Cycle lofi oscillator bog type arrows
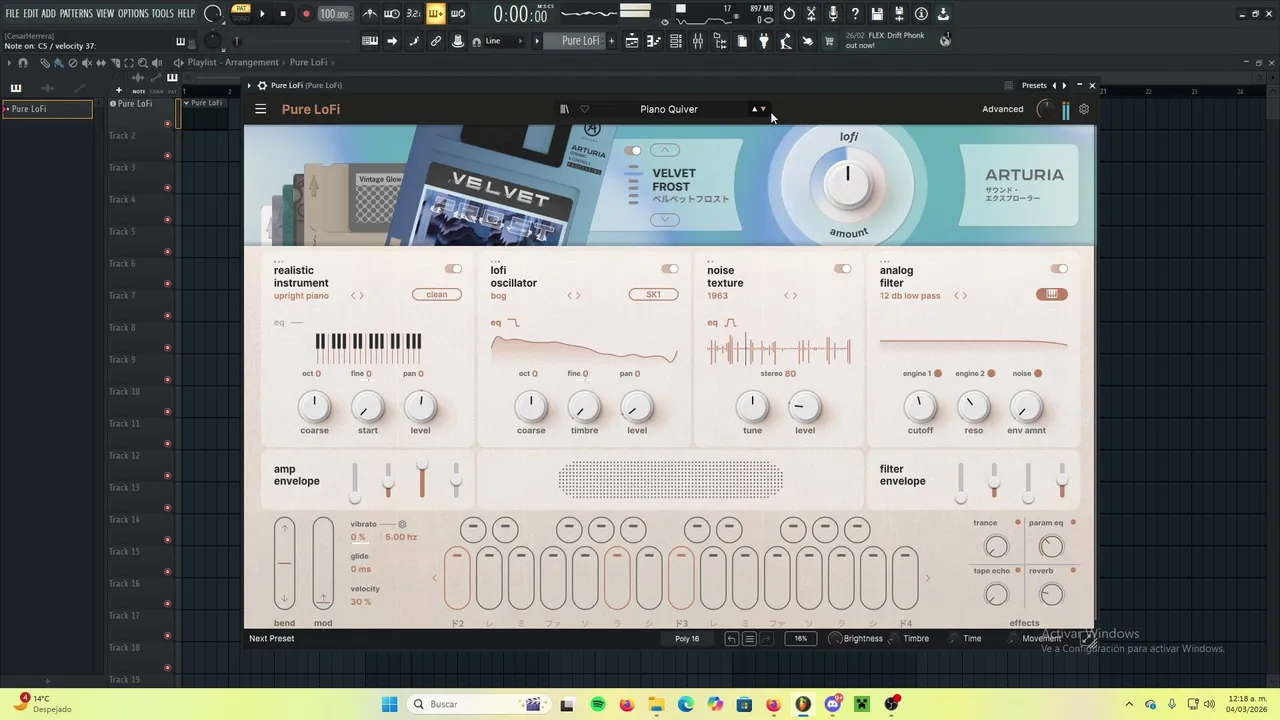Screen dimensions: 1280x720 [574, 296]
